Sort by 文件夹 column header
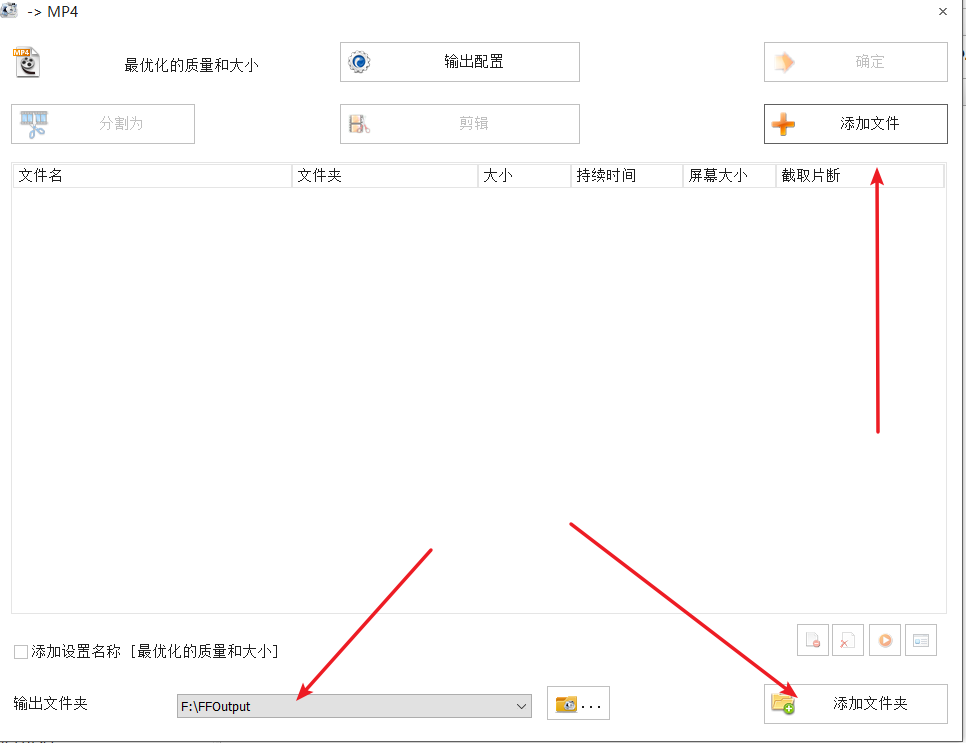Screen dimensions: 966x743 [x=385, y=176]
